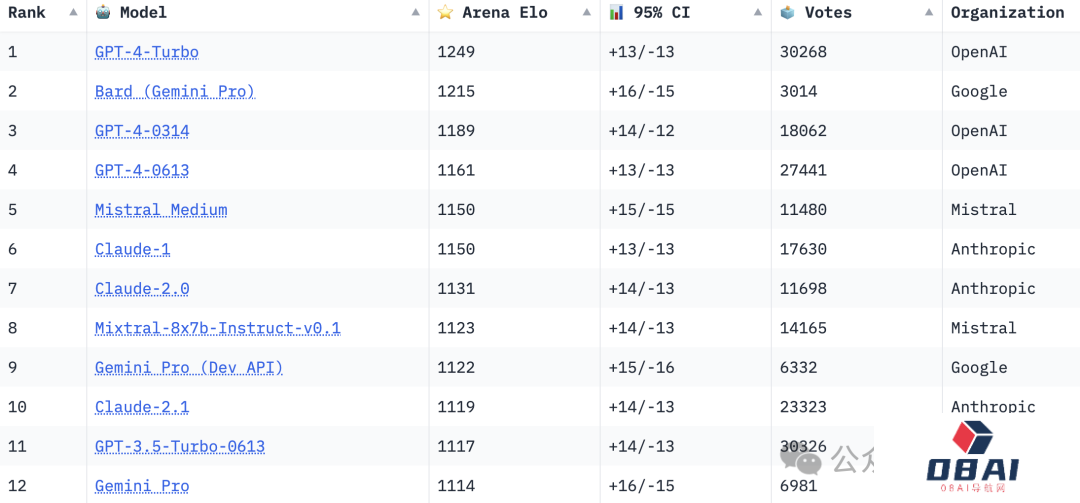Sort by 95% CI using its arrow
This screenshot has height=503, width=1080.
(x=758, y=13)
